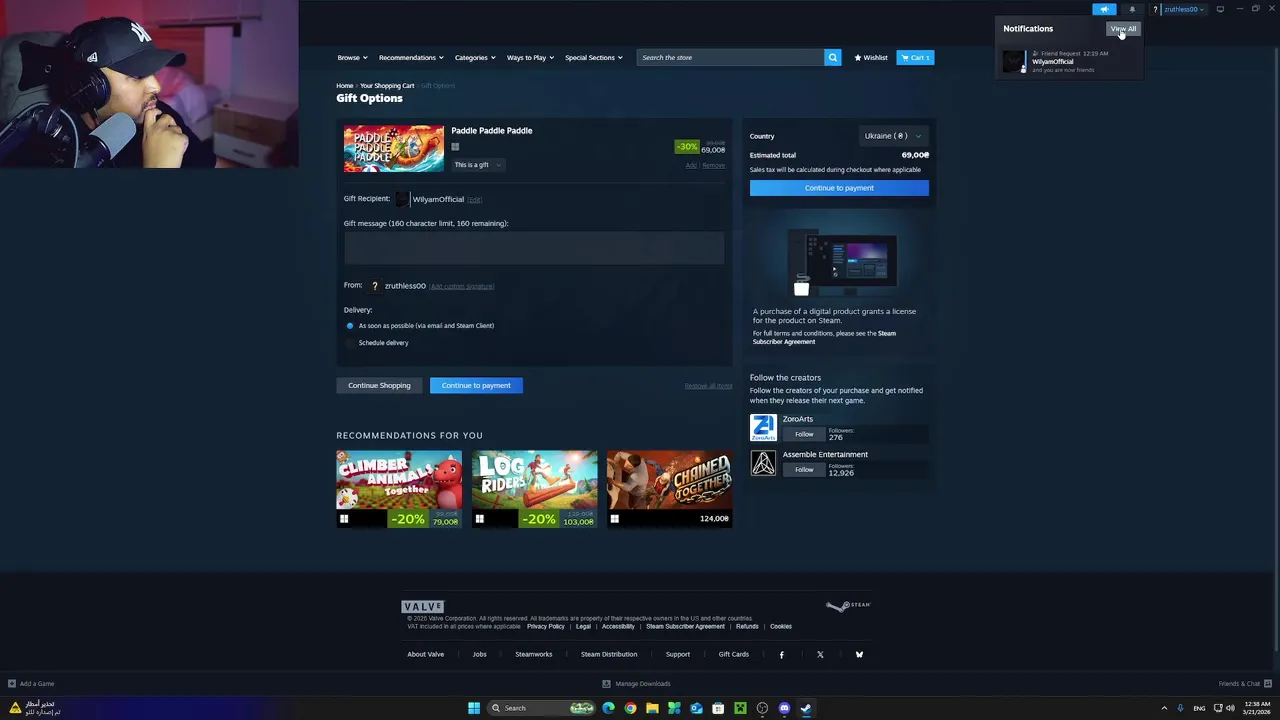The height and width of the screenshot is (720, 1280).
Task: Click the Add custom signature link
Action: [x=462, y=286]
